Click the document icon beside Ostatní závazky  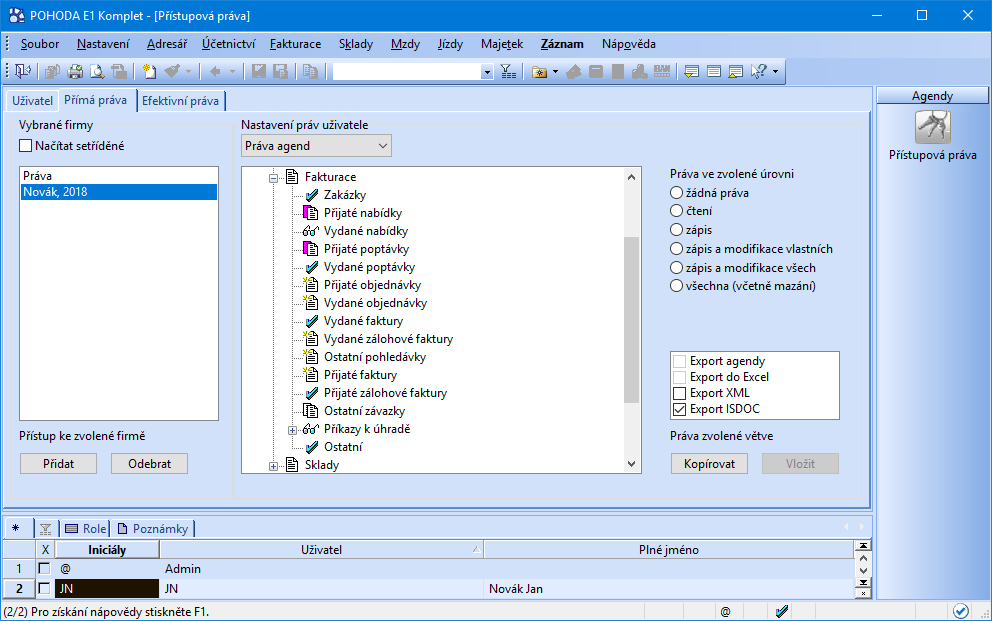click(x=310, y=410)
